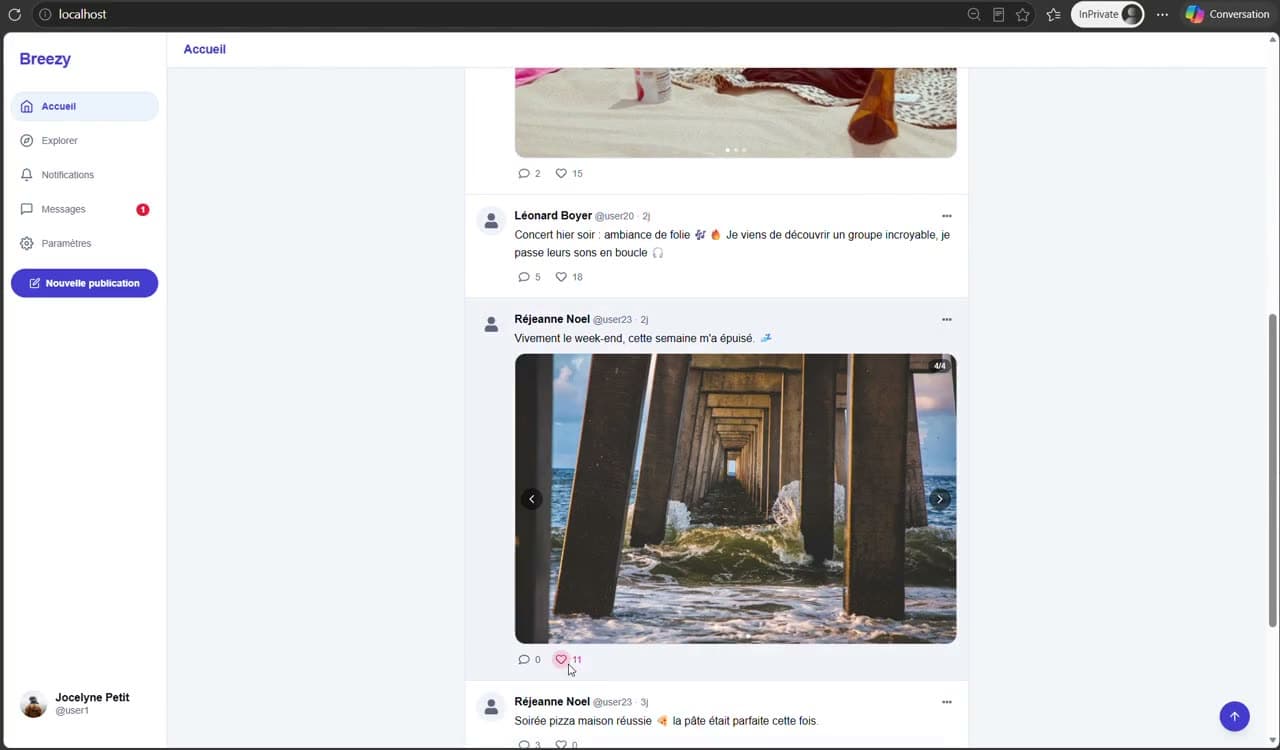The width and height of the screenshot is (1280, 750).
Task: Open the InPrivate profile button
Action: coord(1108,14)
